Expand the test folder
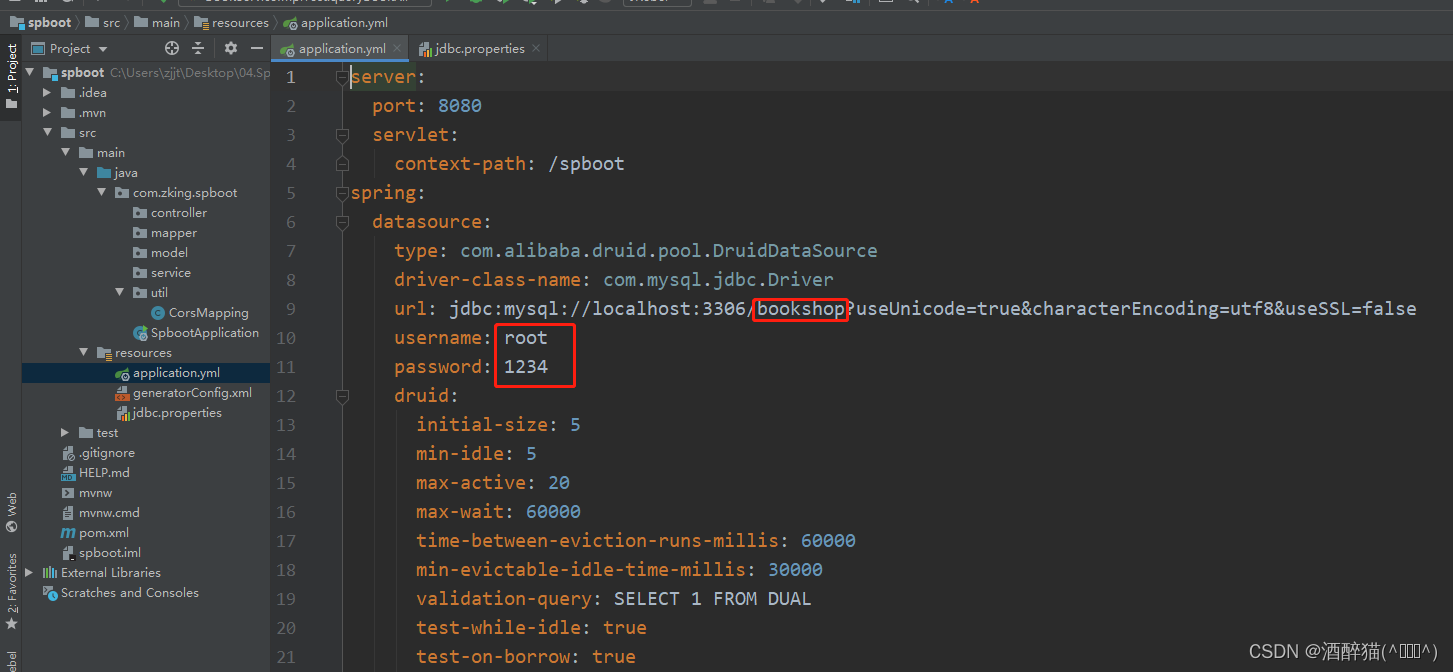This screenshot has width=1453, height=672. coord(65,432)
